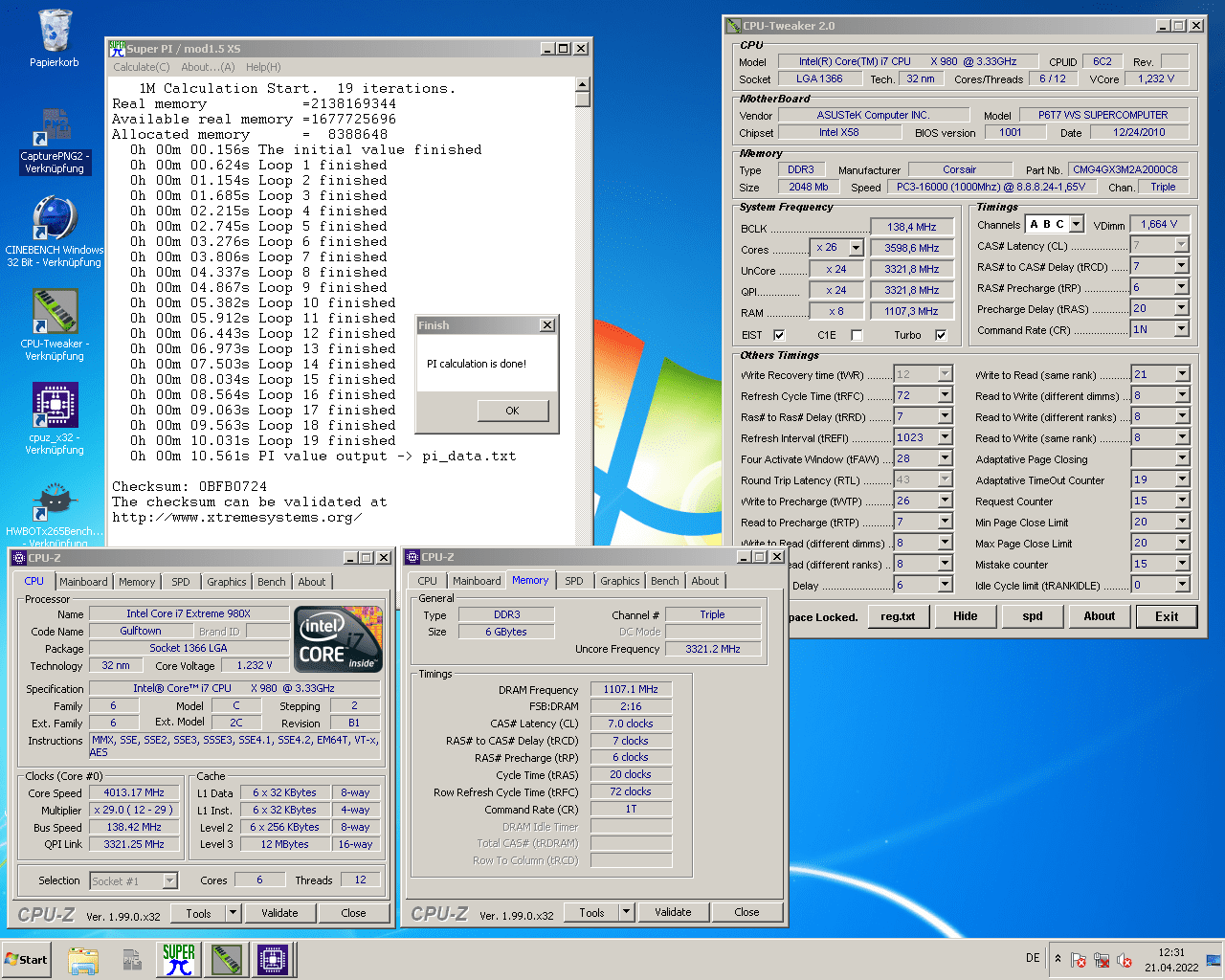Click the Intel Core i7 inside logo
The height and width of the screenshot is (980, 1225).
tap(339, 638)
